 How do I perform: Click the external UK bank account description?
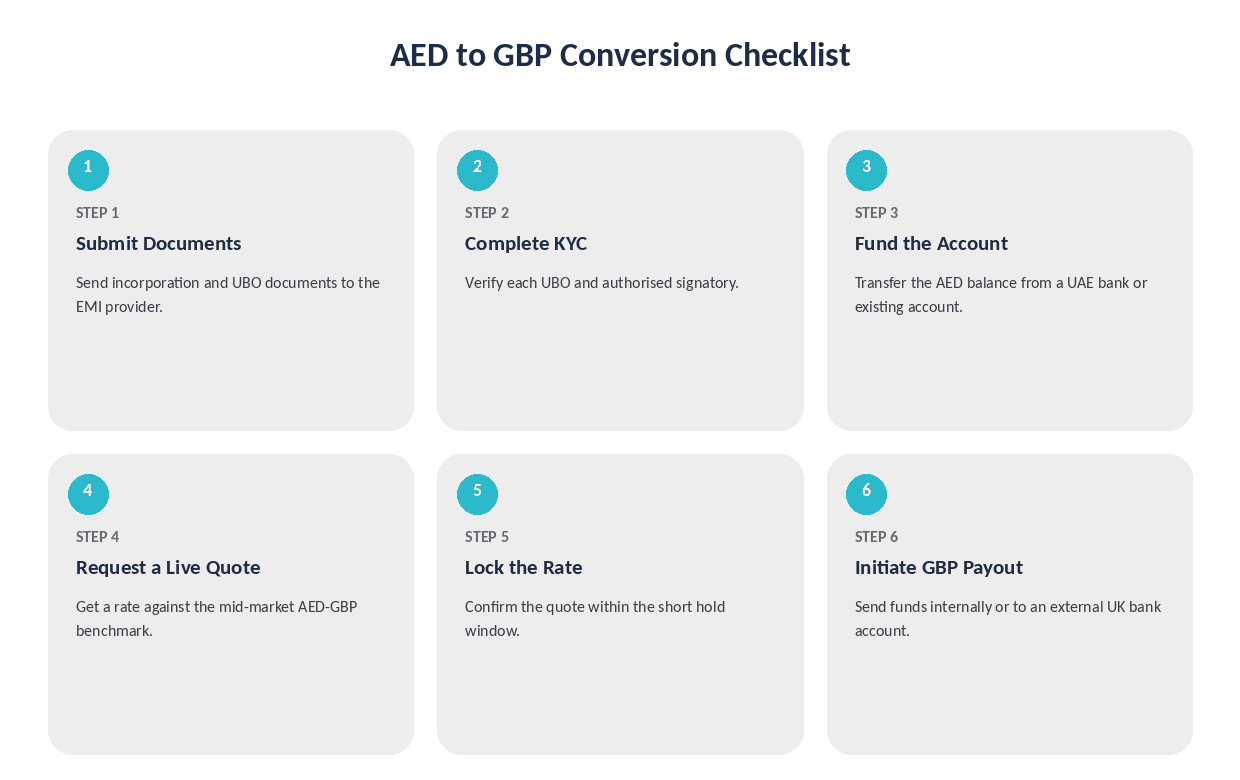tap(1008, 619)
